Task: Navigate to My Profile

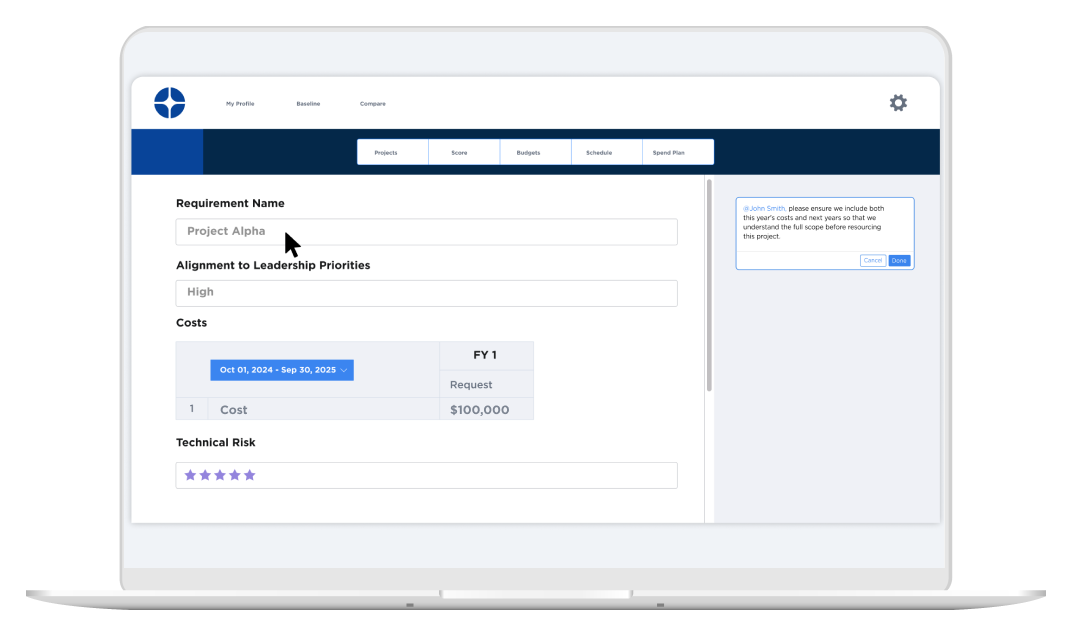Action: (x=240, y=103)
